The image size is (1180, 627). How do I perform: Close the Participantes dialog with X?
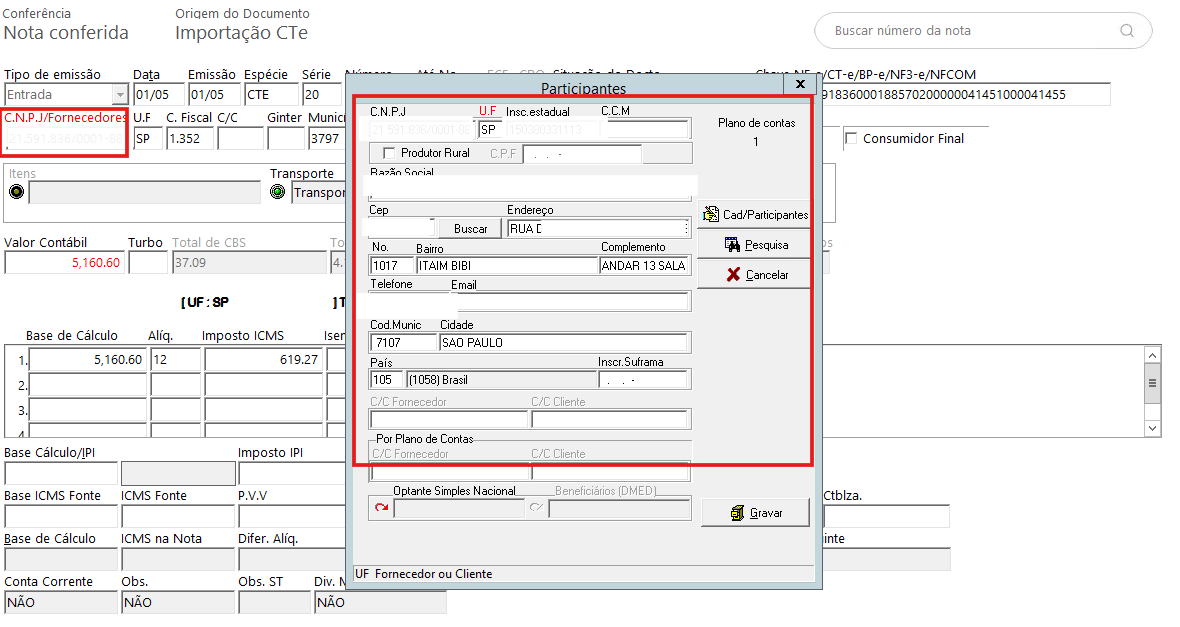[x=801, y=84]
